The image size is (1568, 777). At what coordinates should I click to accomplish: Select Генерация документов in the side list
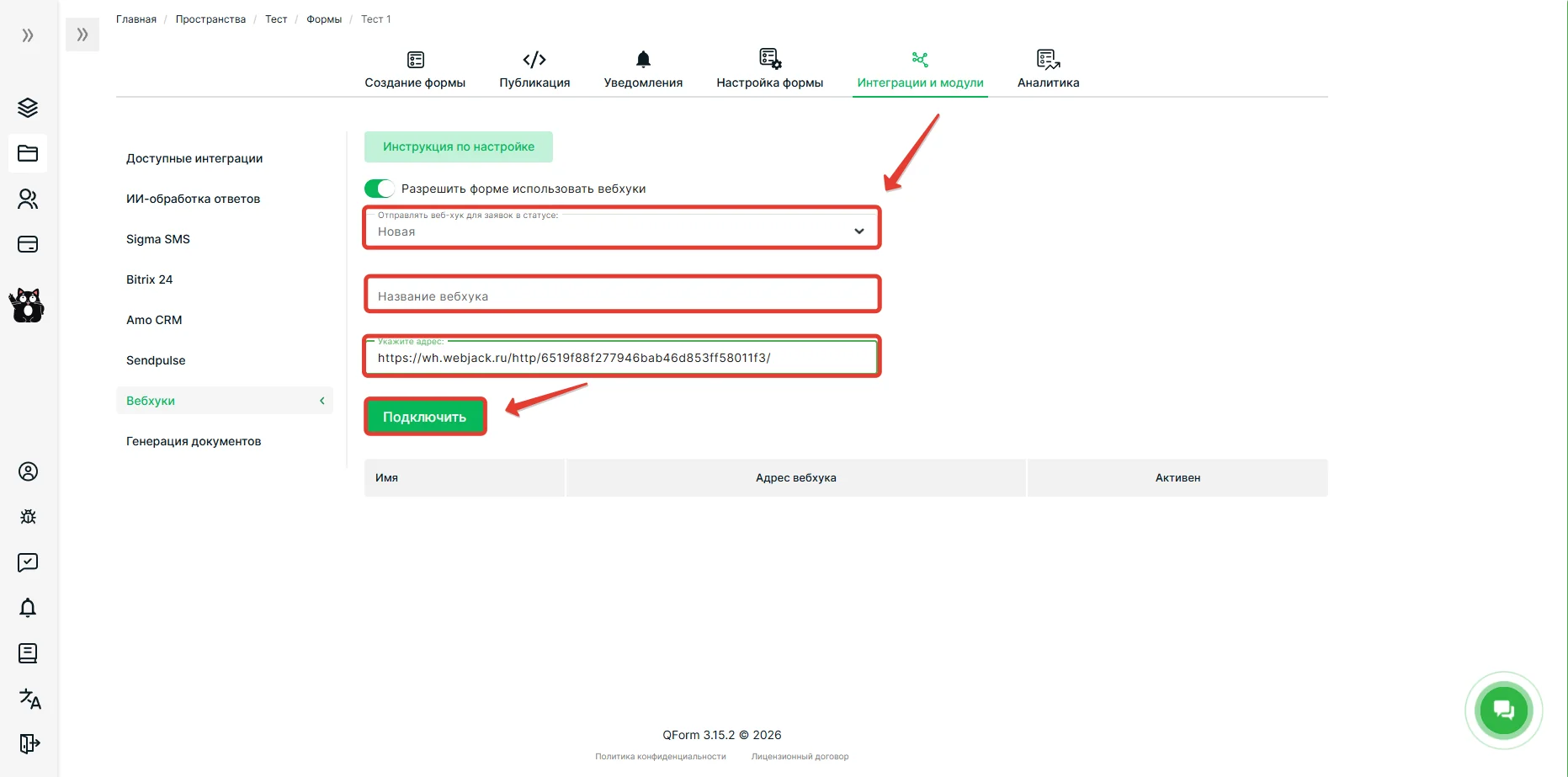coord(194,441)
